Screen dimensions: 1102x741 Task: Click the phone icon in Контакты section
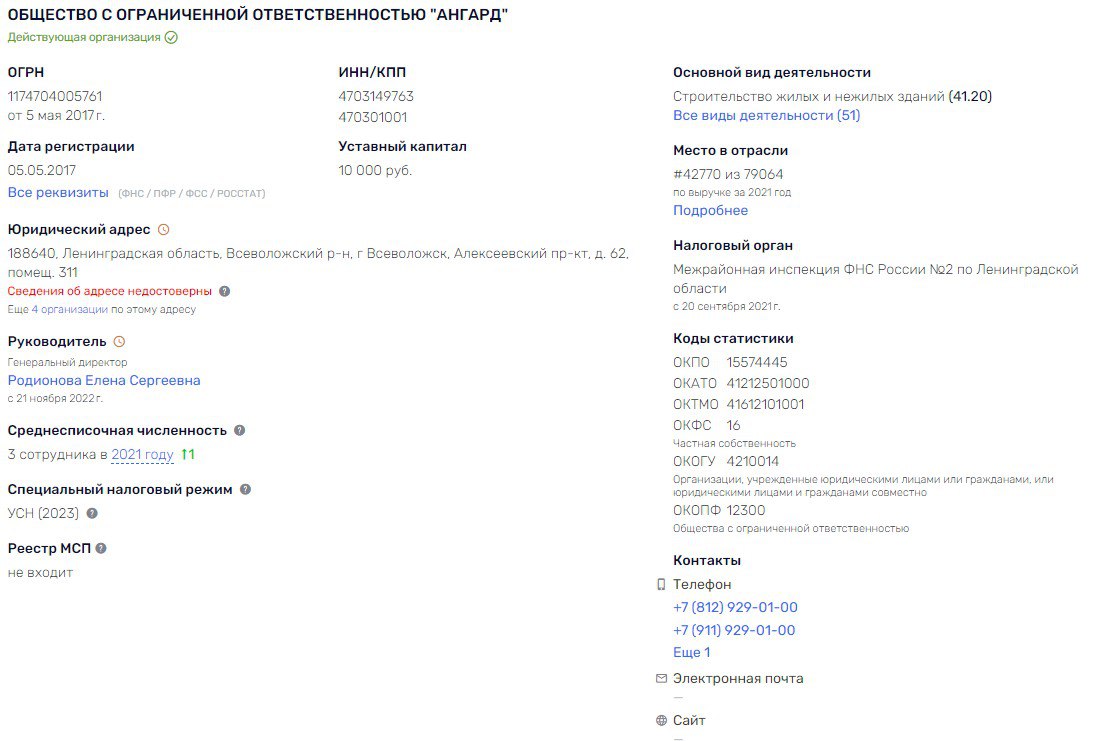pyautogui.click(x=659, y=583)
